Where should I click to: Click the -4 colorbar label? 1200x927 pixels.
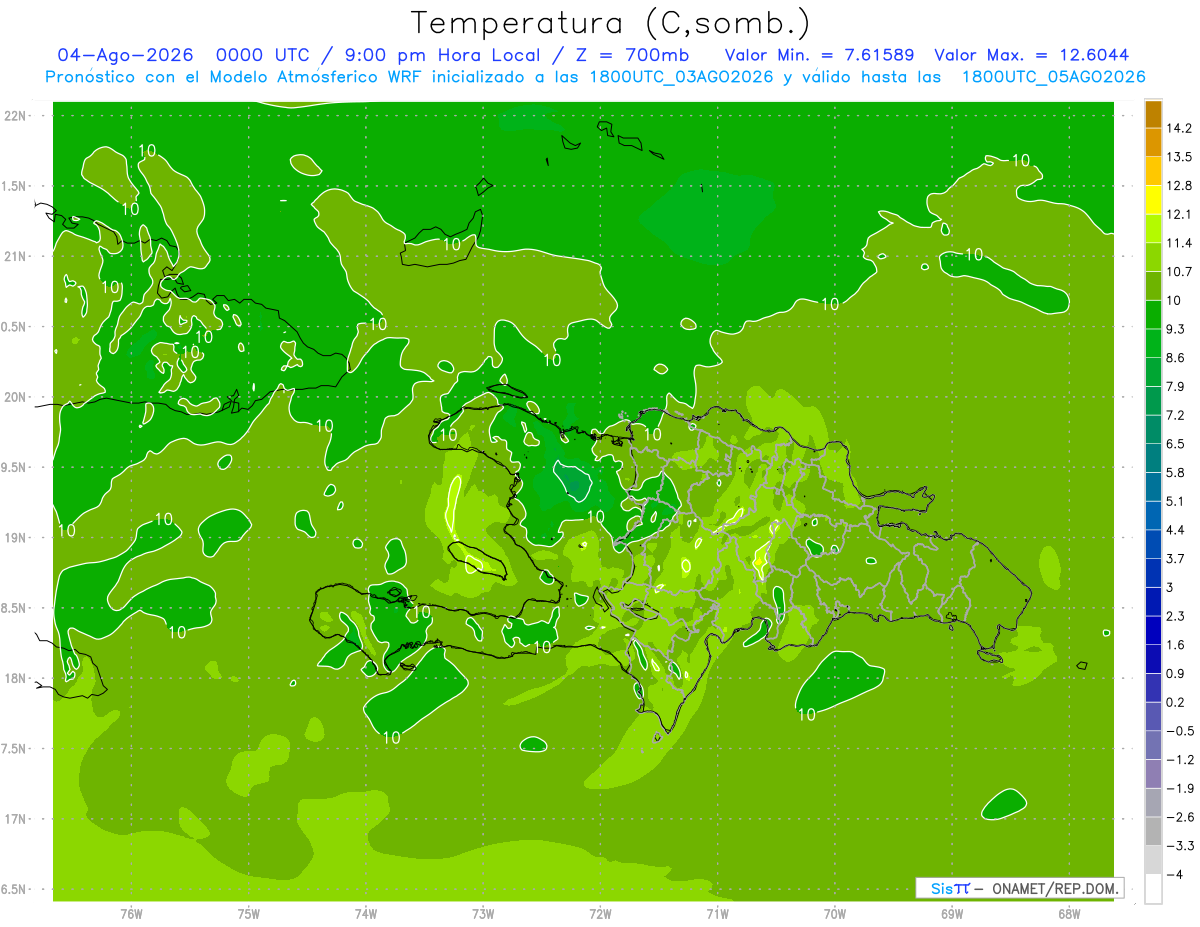pos(1175,875)
